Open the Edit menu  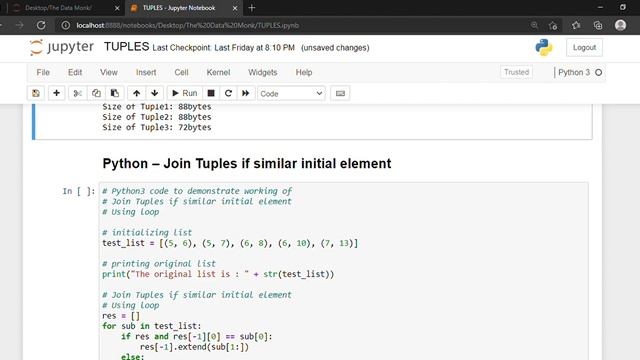click(75, 72)
